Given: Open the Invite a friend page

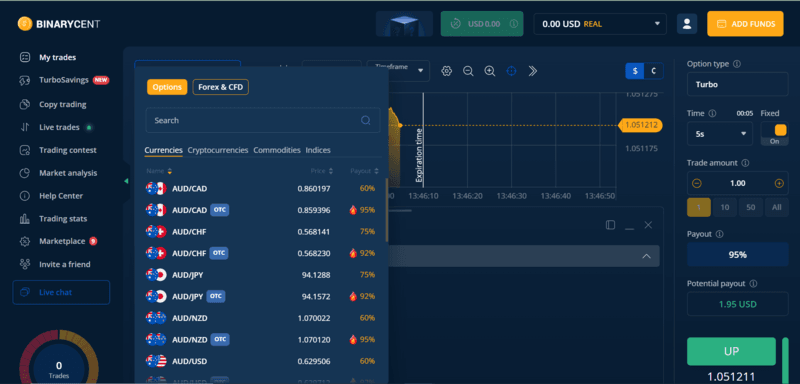Looking at the screenshot, I should [x=64, y=264].
